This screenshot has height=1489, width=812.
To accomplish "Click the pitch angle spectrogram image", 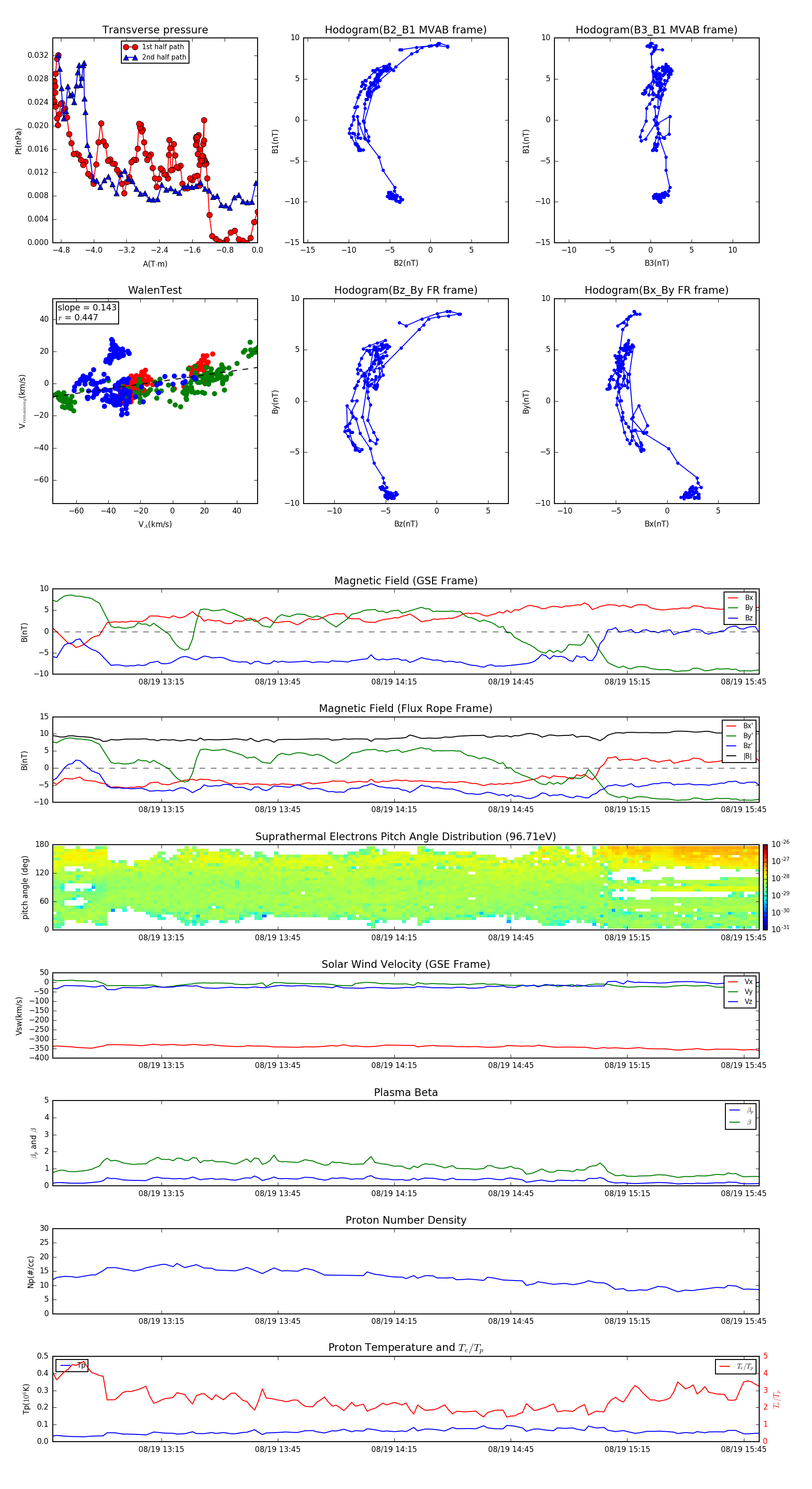I will pos(406,887).
